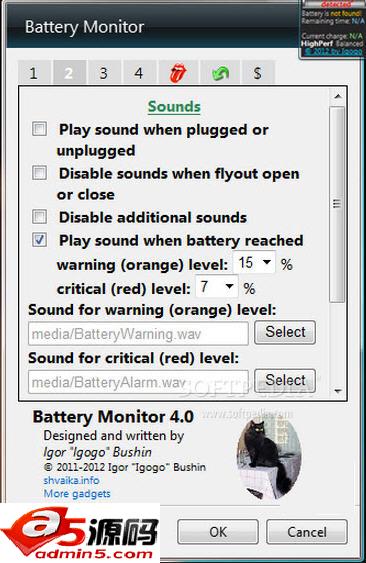Open the green refresh arrow tab

pos(220,73)
